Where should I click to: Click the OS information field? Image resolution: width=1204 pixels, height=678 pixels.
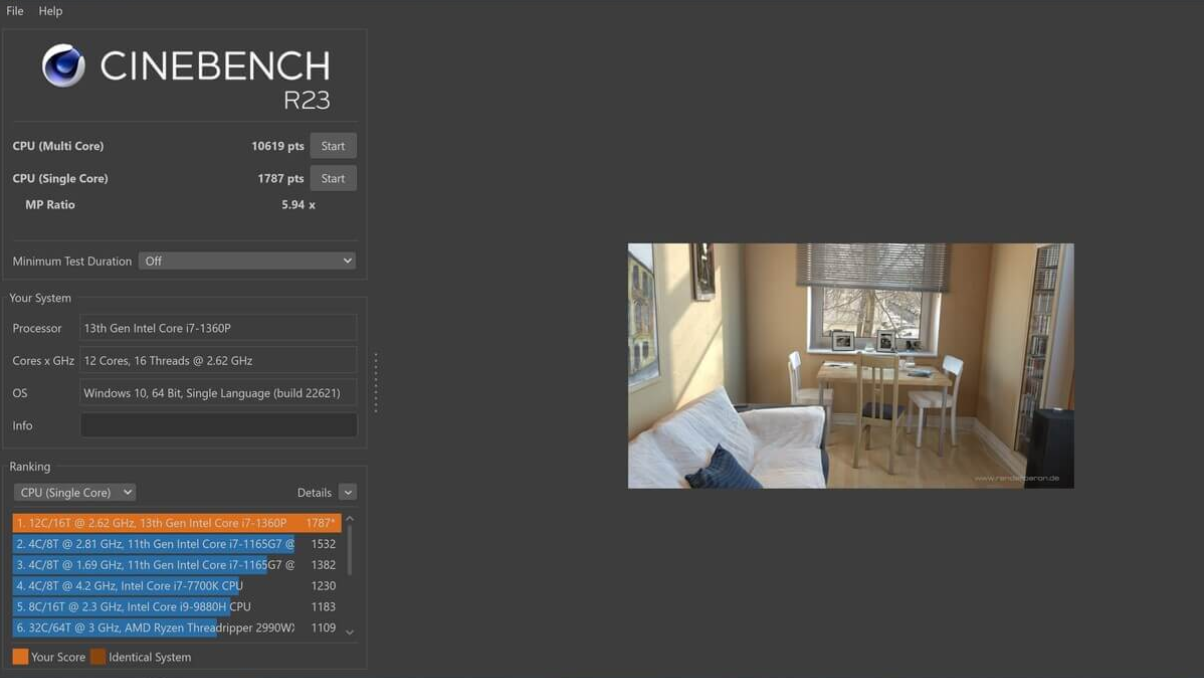click(218, 393)
